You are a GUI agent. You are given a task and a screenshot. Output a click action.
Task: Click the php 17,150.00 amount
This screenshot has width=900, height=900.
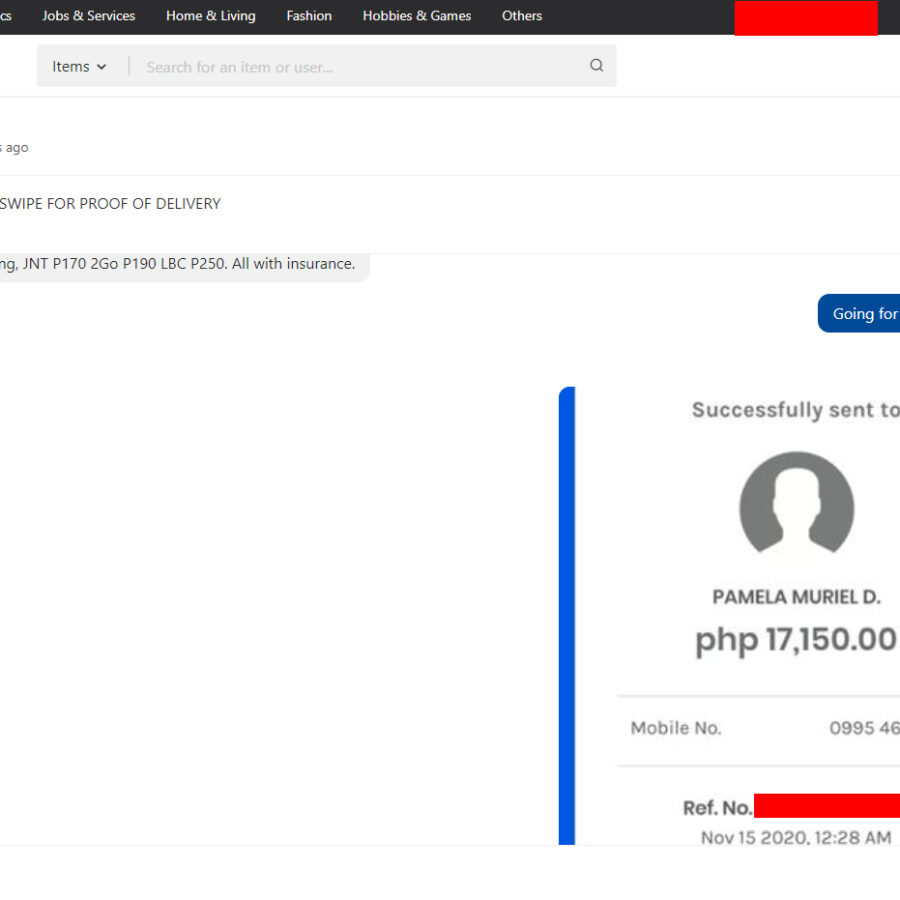(x=796, y=639)
